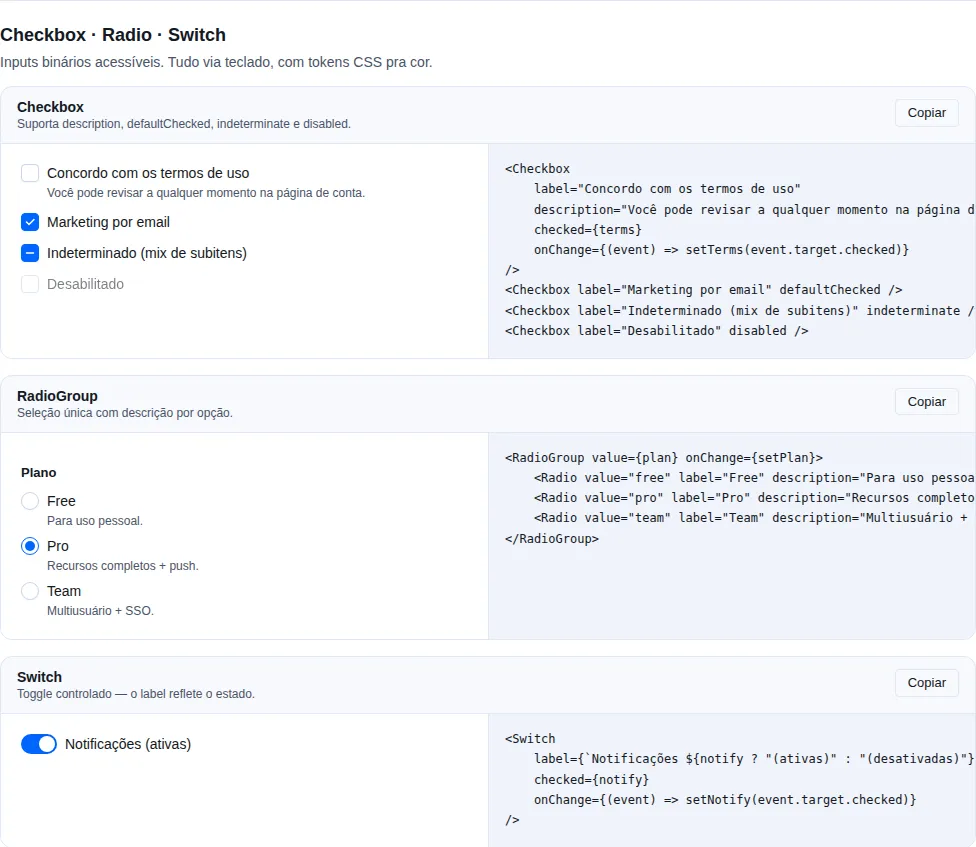This screenshot has width=976, height=847.
Task: Click the 'RadioGroup' section title
Action: (x=57, y=396)
